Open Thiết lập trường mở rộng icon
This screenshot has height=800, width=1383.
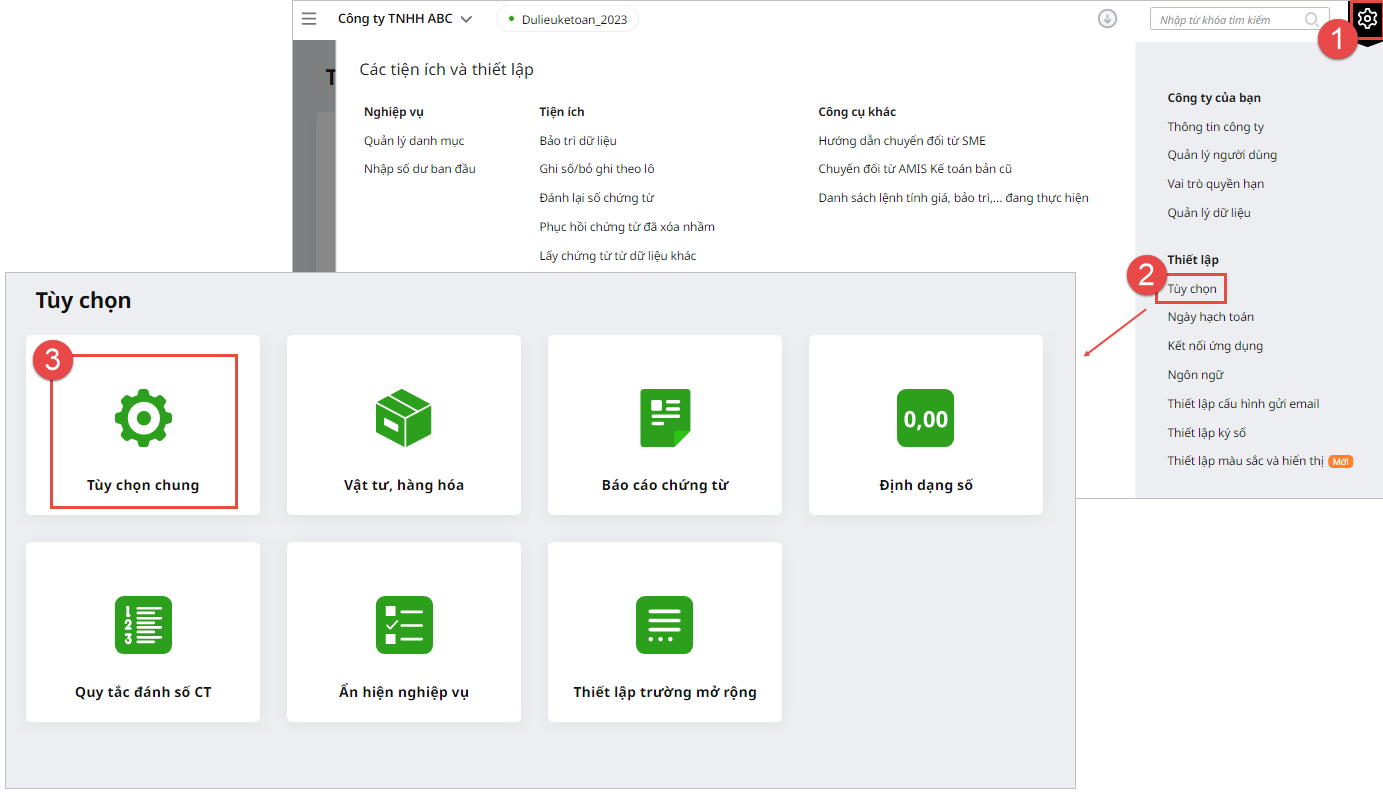coord(665,625)
